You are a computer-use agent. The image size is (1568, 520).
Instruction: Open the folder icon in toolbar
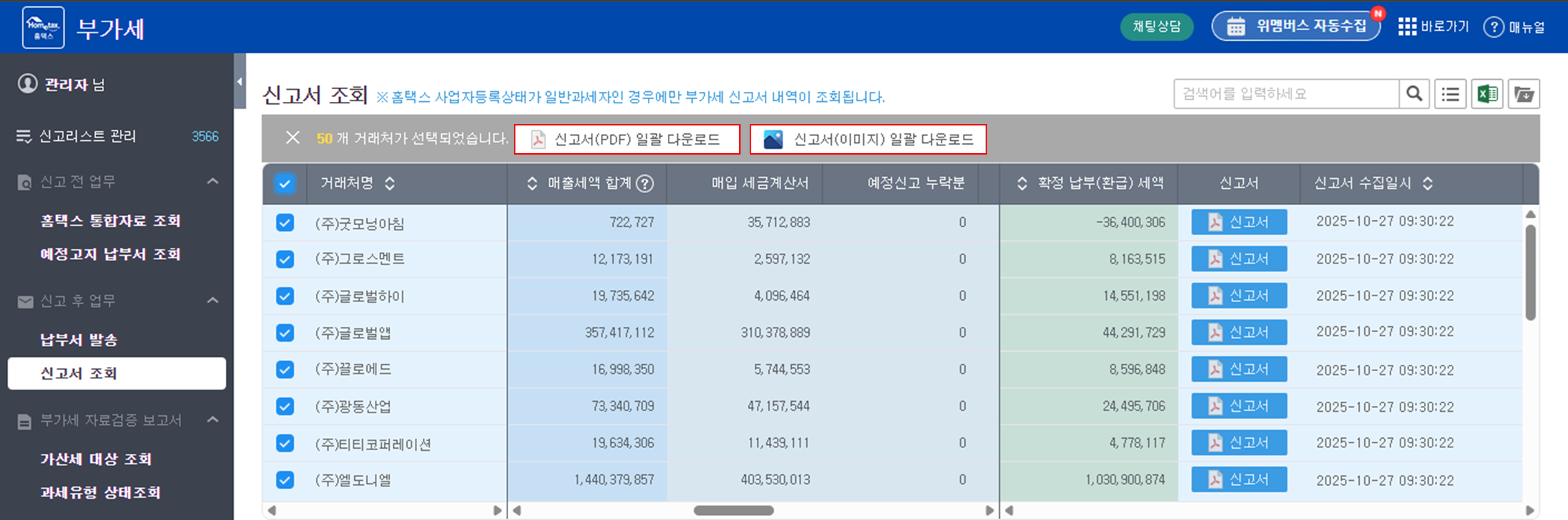(1524, 94)
